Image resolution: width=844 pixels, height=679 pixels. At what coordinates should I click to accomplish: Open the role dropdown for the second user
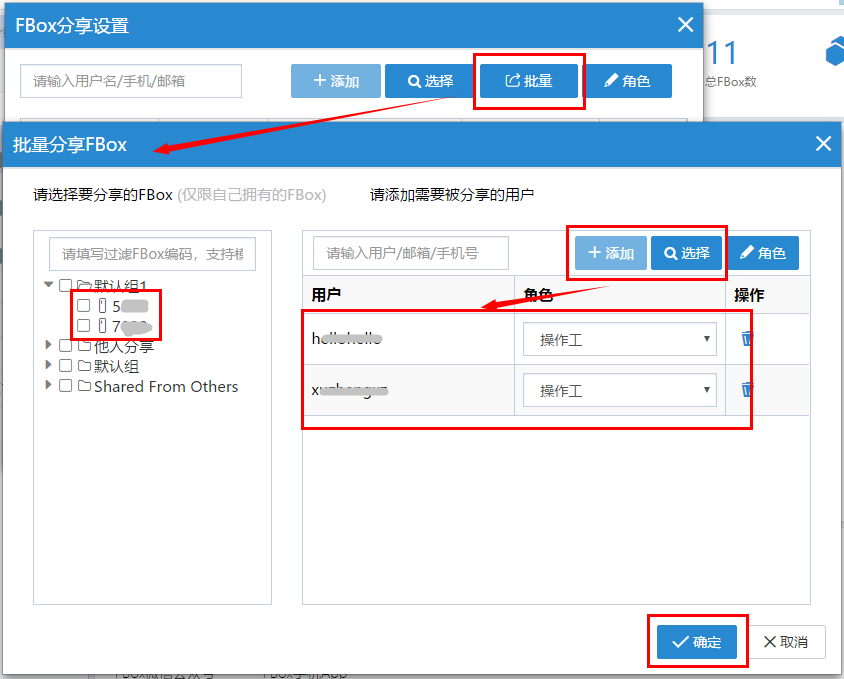[x=619, y=390]
